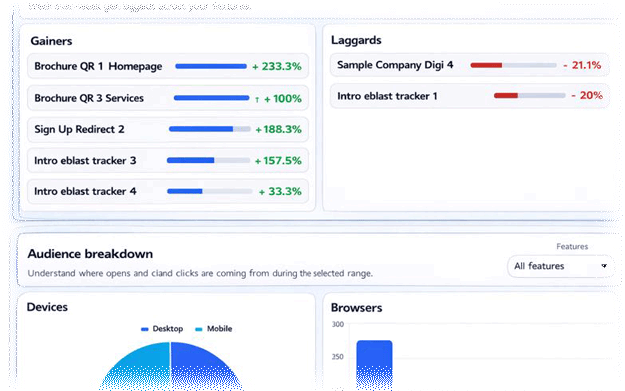Open the All features dropdown
Screen dimensions: 625x391
[x=560, y=266]
